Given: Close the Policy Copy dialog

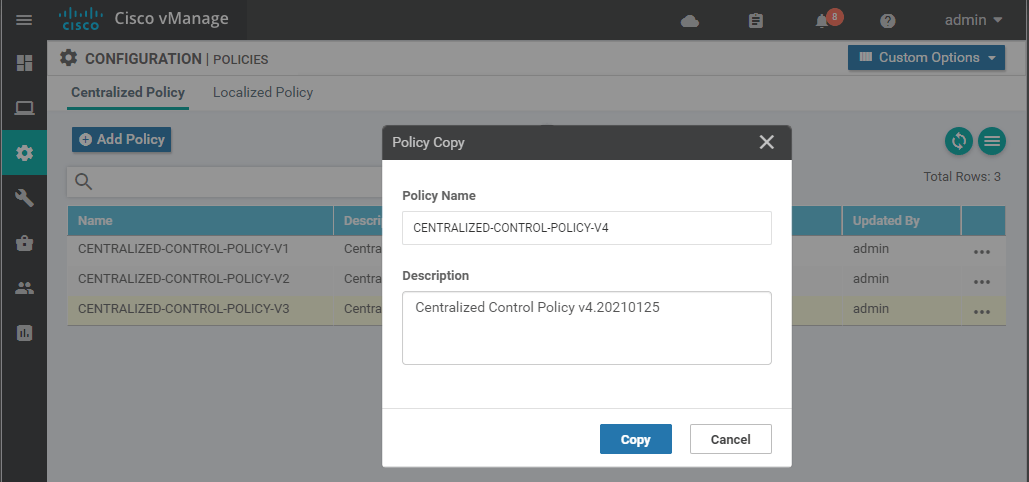Looking at the screenshot, I should click(766, 142).
